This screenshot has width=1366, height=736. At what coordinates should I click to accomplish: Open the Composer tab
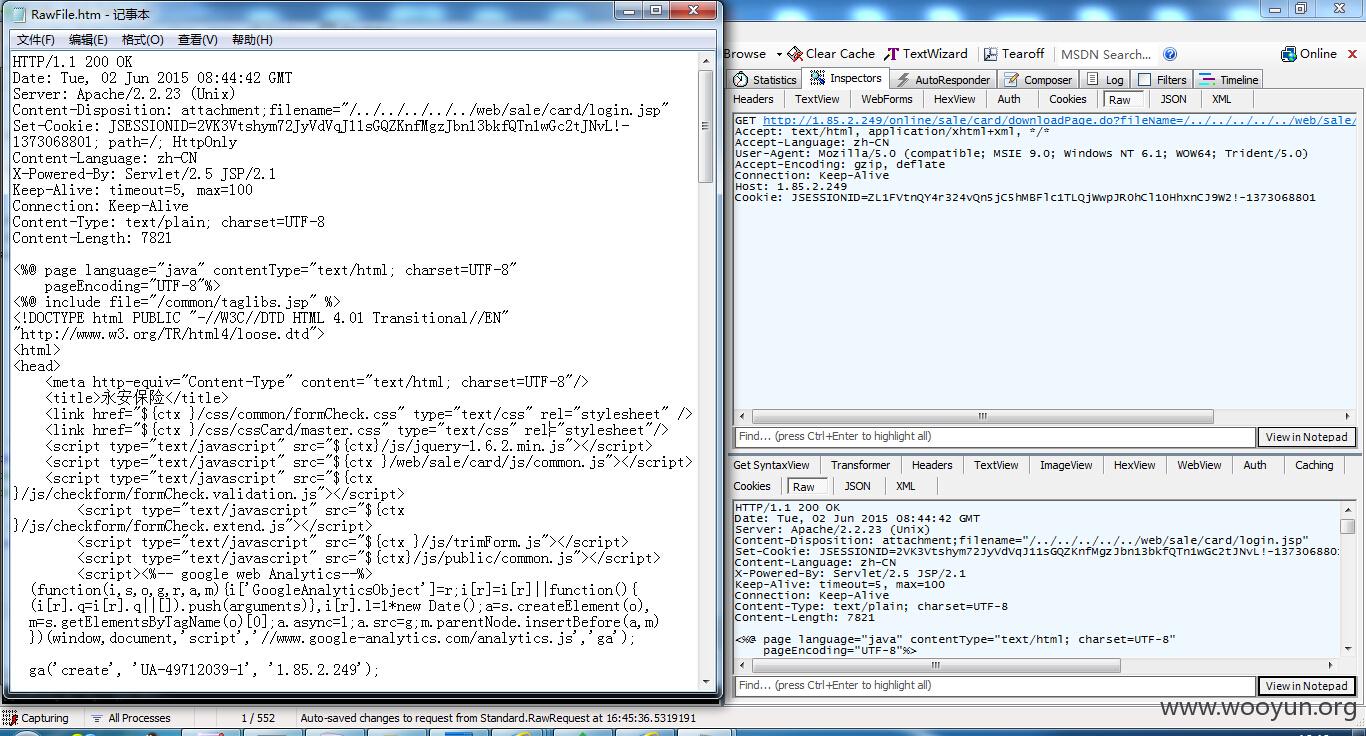pyautogui.click(x=1038, y=80)
